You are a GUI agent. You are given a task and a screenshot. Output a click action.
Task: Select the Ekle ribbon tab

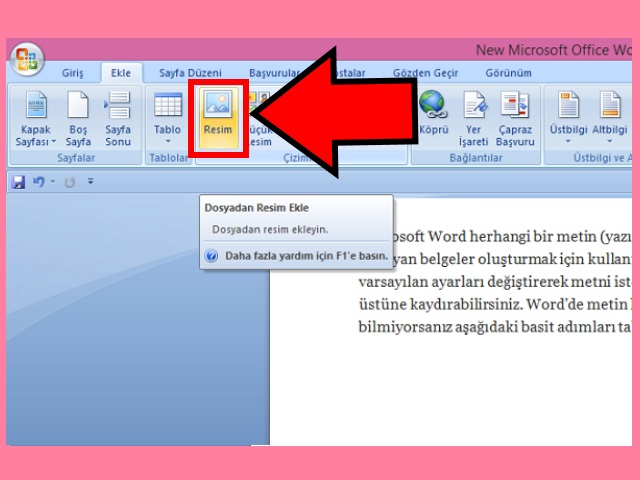121,73
